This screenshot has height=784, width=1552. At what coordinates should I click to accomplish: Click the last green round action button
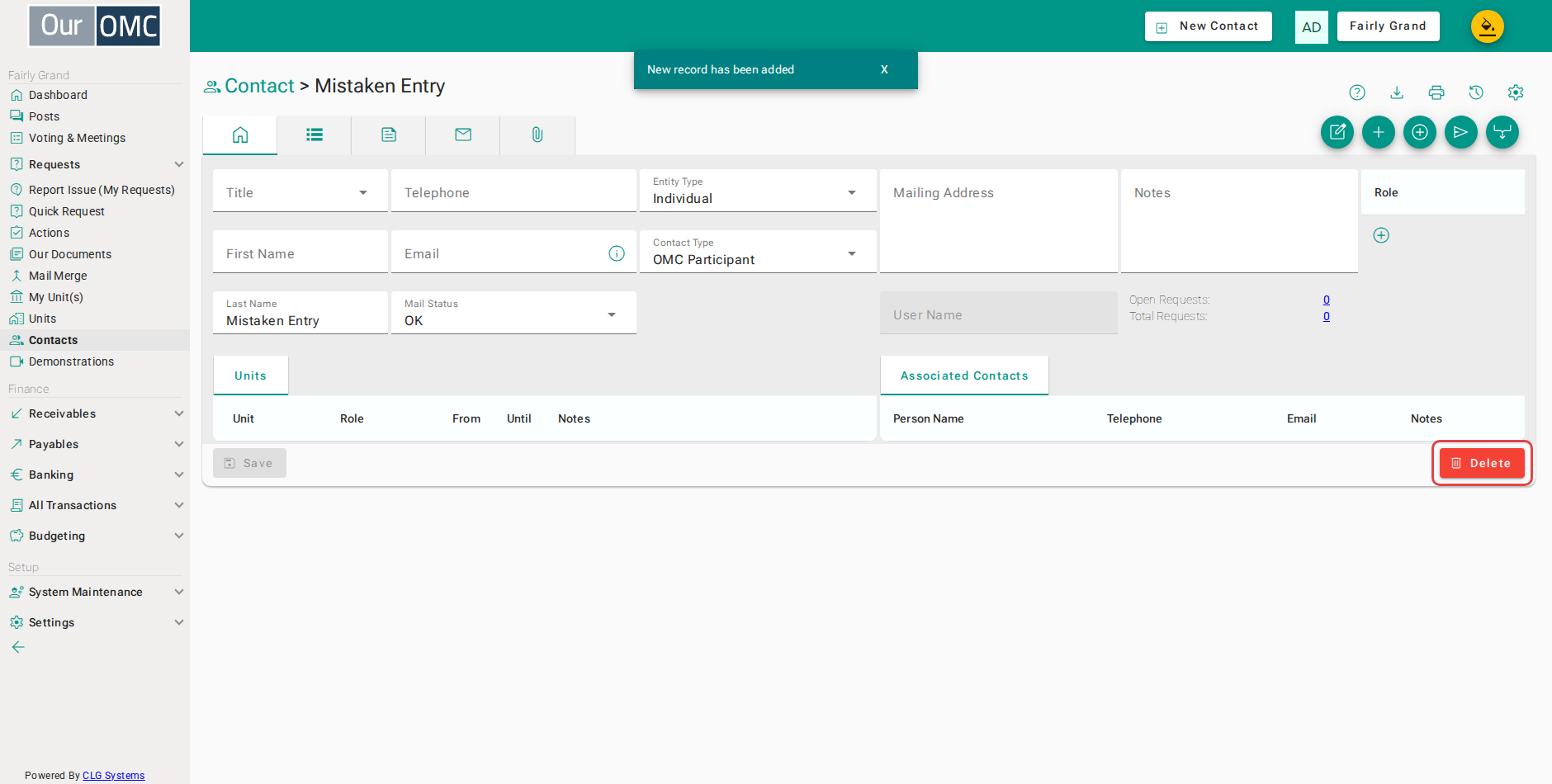pos(1502,132)
